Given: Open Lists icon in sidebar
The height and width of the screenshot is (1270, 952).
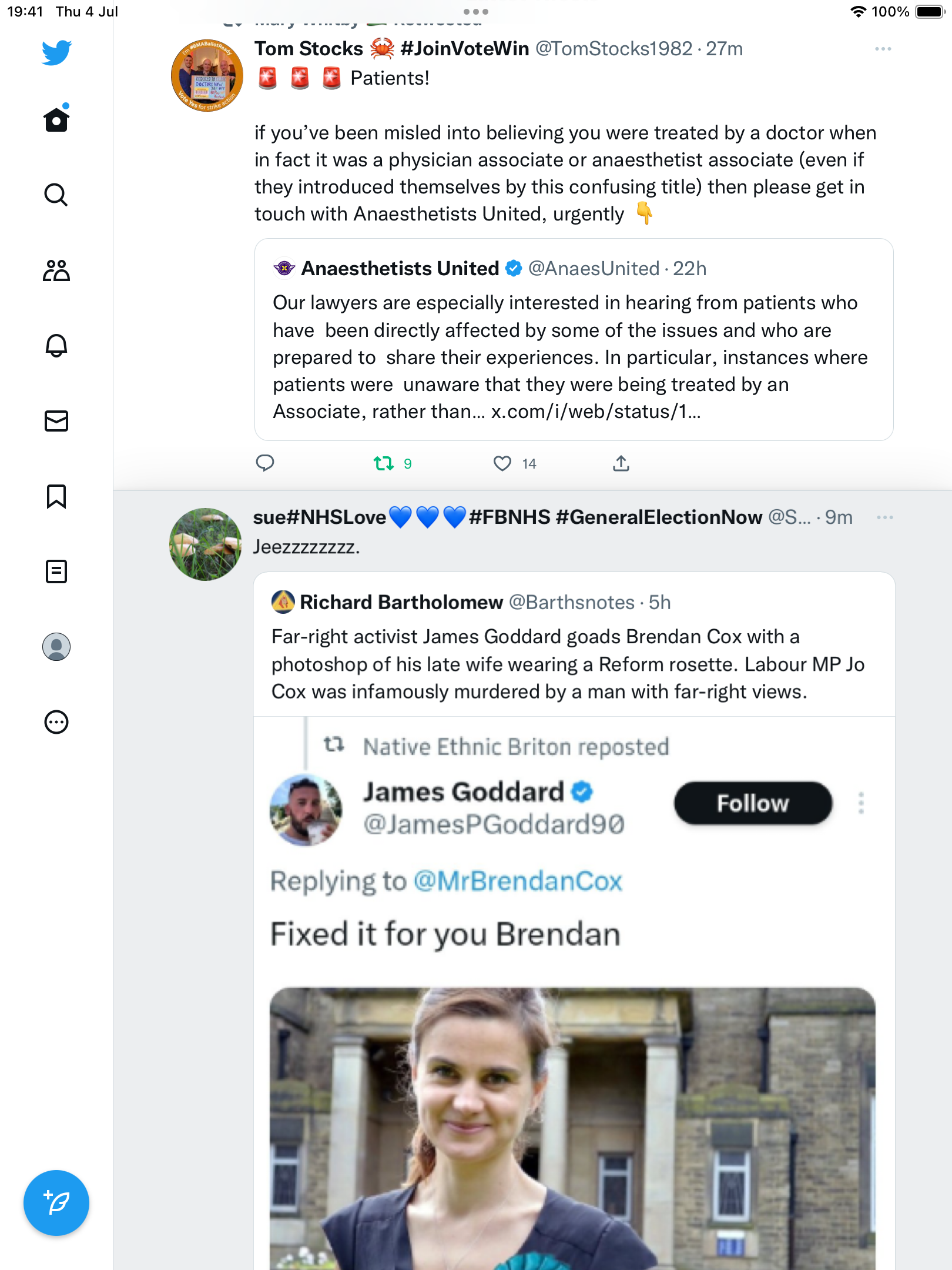Looking at the screenshot, I should coord(56,571).
